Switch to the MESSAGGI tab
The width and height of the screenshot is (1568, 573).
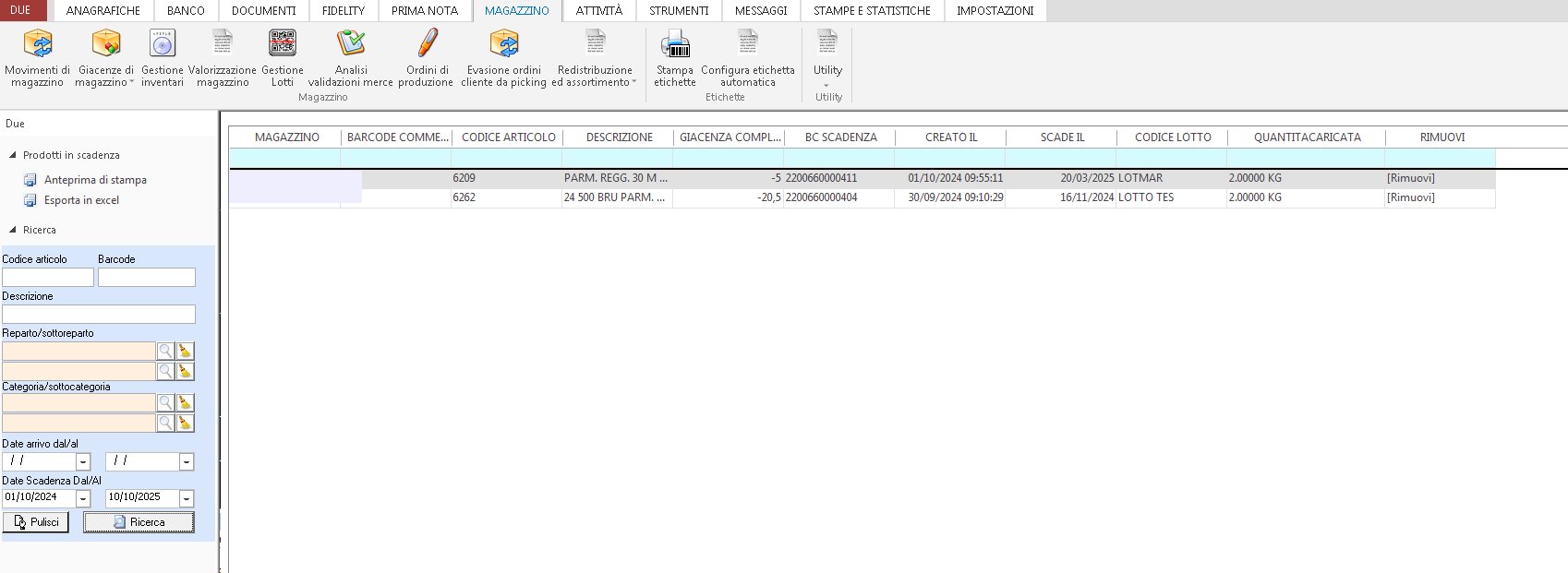pos(761,11)
